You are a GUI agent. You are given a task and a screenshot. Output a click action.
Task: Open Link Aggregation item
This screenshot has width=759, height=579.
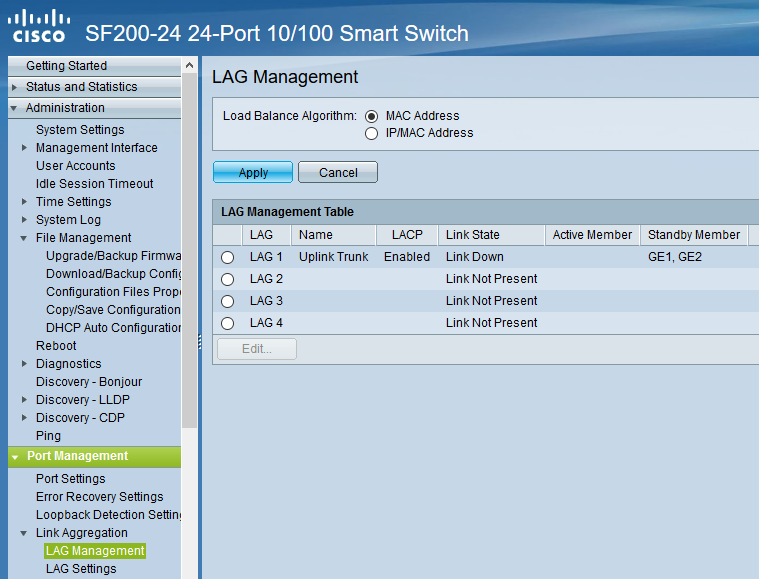coord(82,533)
